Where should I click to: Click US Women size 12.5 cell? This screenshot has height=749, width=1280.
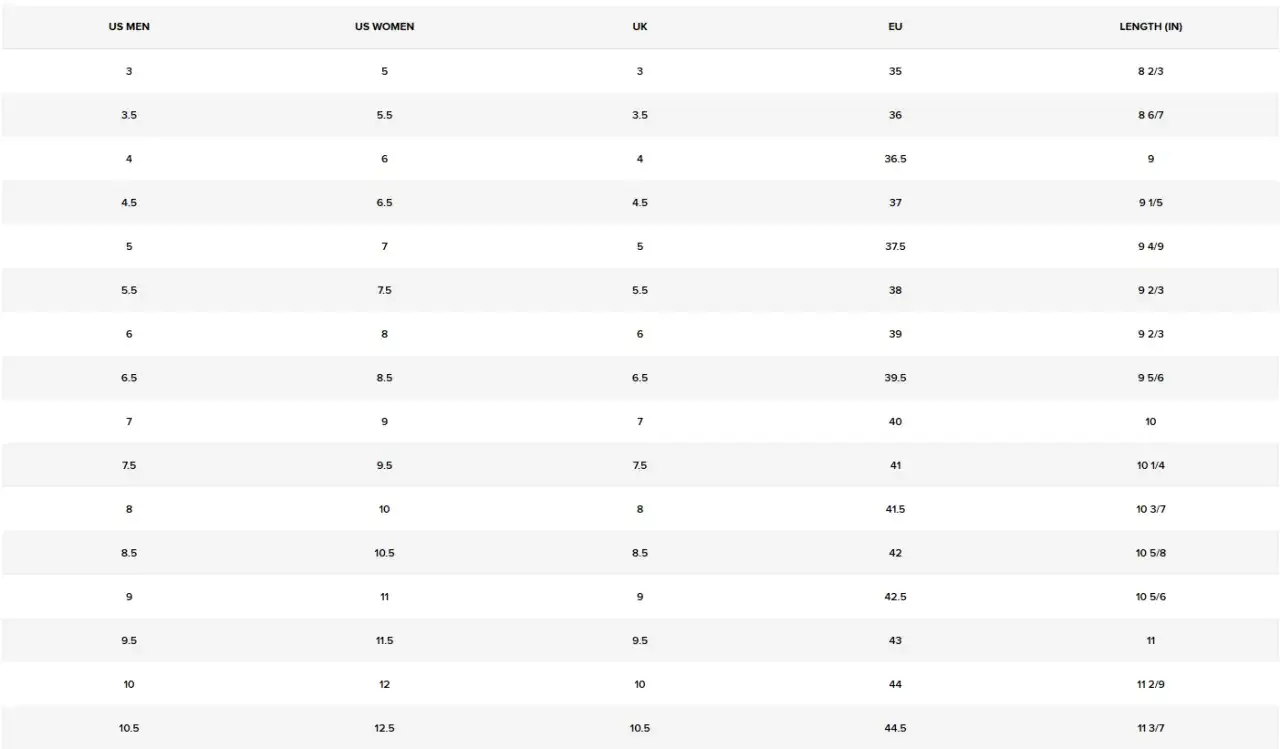pyautogui.click(x=384, y=728)
